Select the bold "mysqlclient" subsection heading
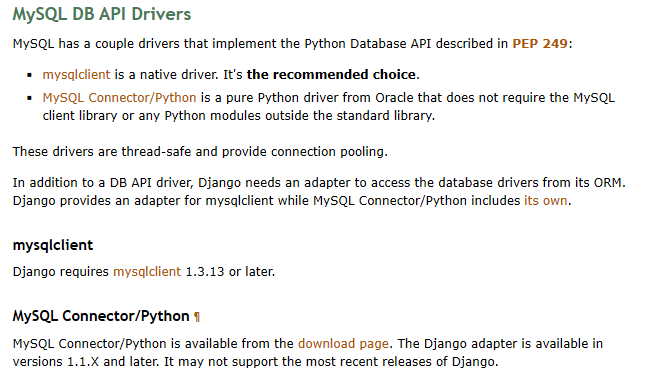The width and height of the screenshot is (645, 383). pos(53,245)
